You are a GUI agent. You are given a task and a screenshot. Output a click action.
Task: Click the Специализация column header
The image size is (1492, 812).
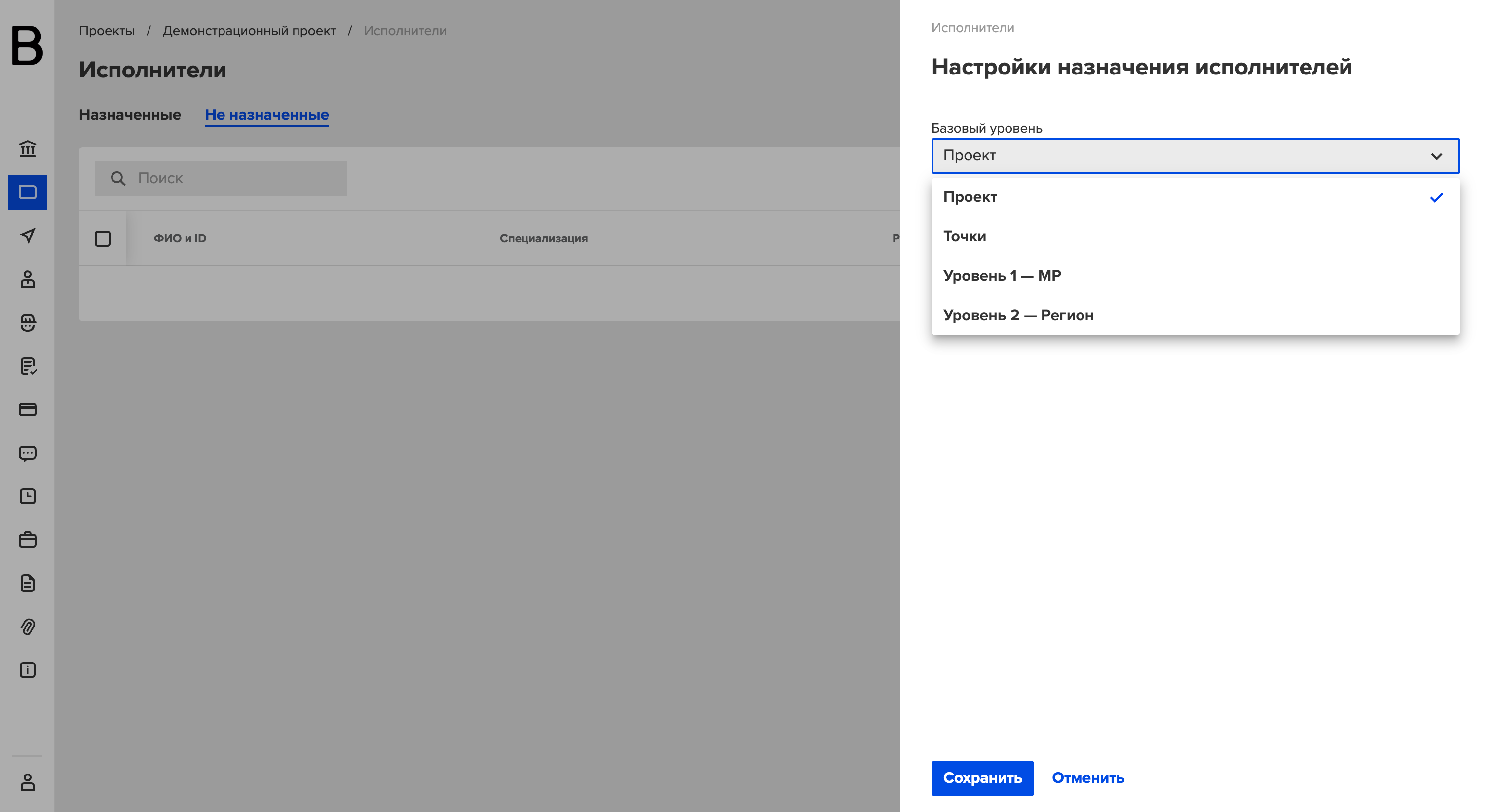(x=543, y=238)
